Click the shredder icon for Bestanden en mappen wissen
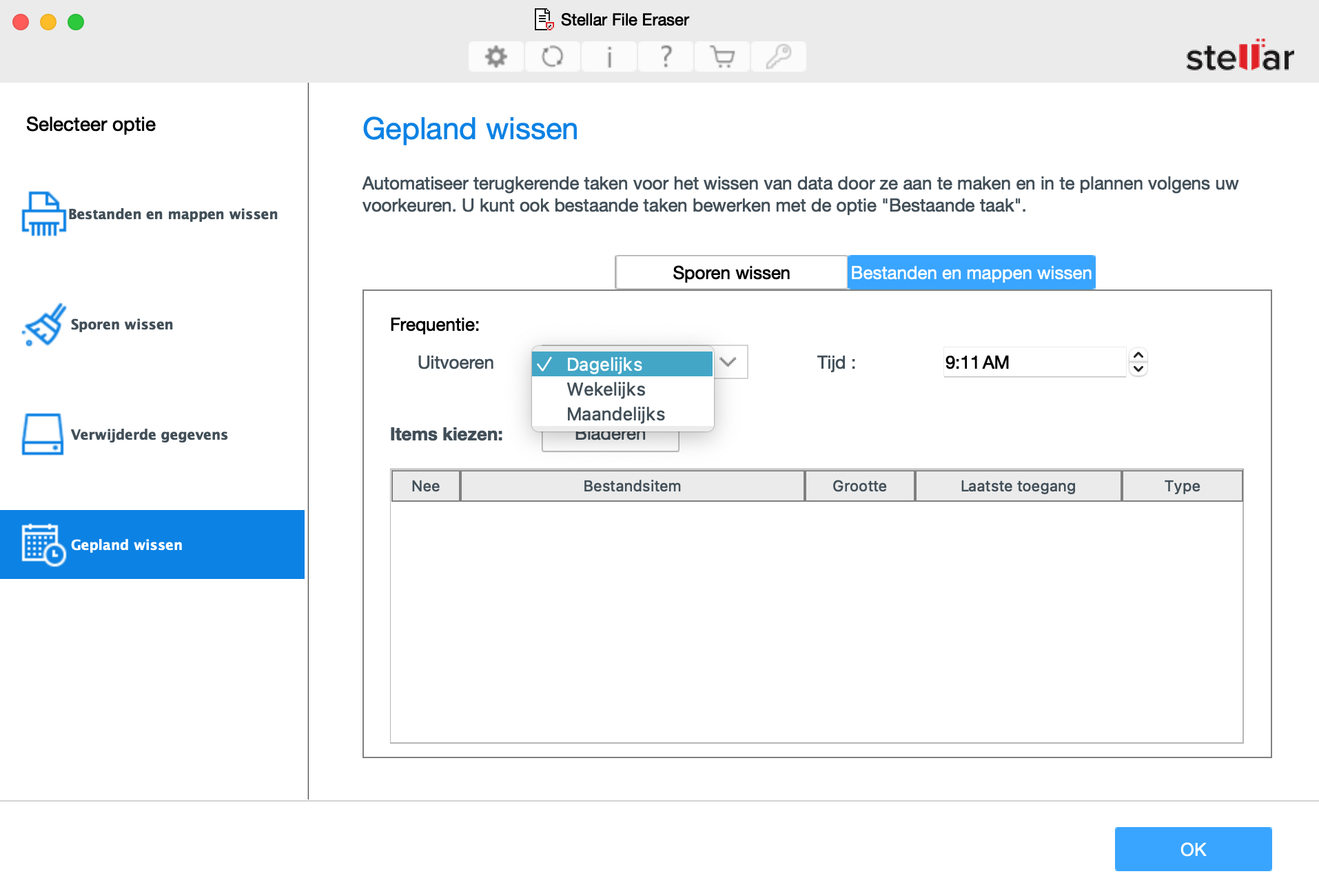Screen dimensions: 1319x896 [x=43, y=214]
